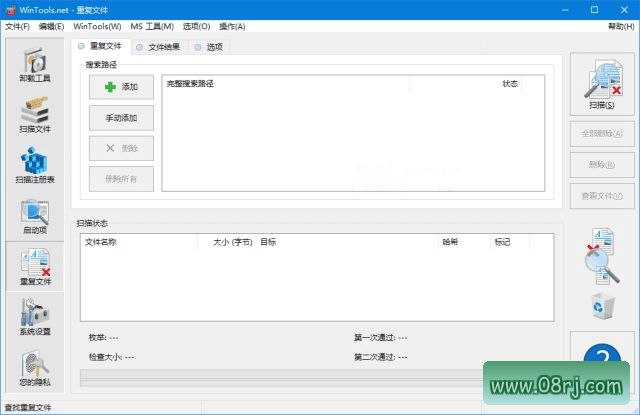The height and width of the screenshot is (415, 640).
Task: Click the 标记 column header
Action: pyautogui.click(x=510, y=242)
